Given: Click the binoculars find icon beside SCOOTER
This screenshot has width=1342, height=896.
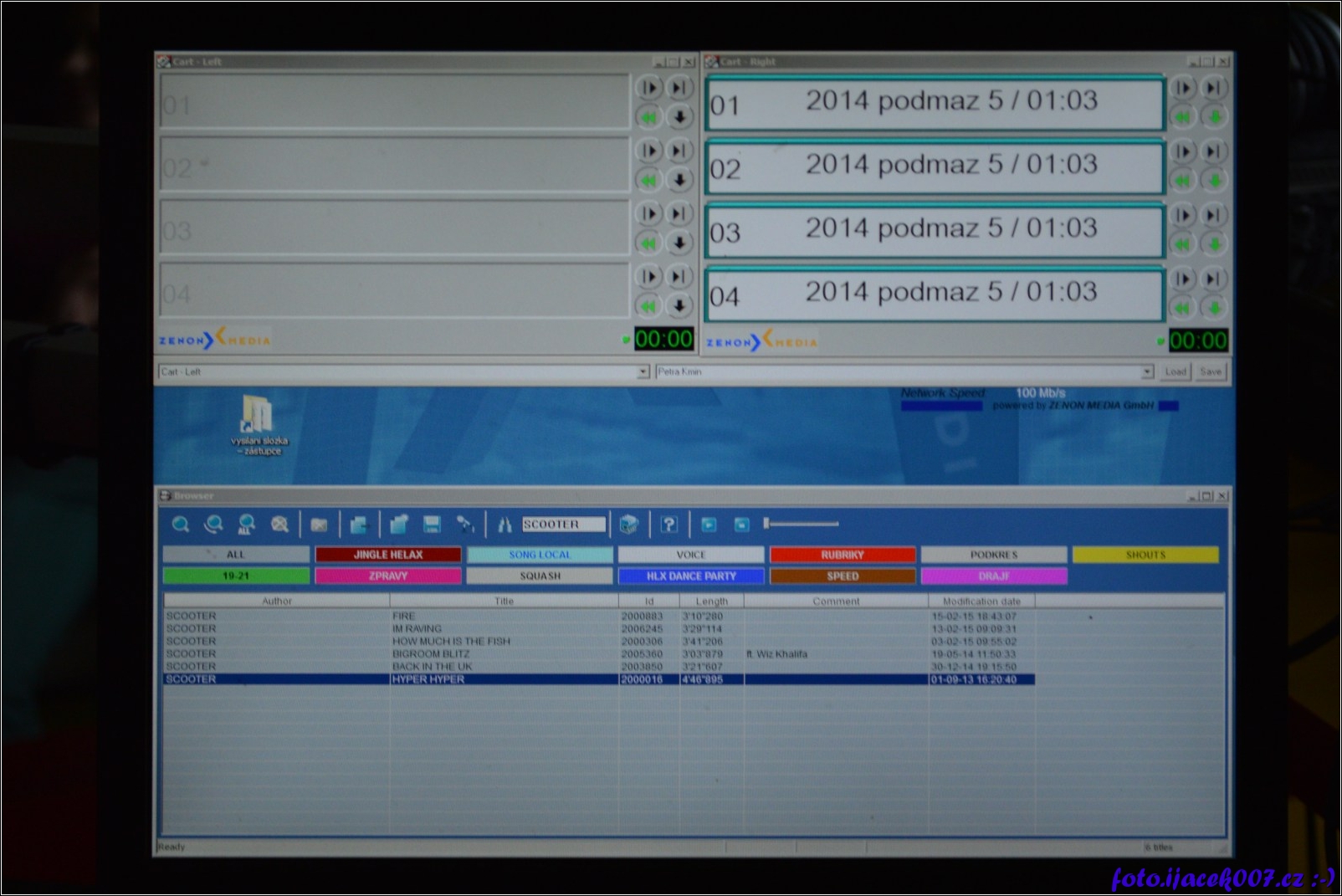Looking at the screenshot, I should point(504,525).
